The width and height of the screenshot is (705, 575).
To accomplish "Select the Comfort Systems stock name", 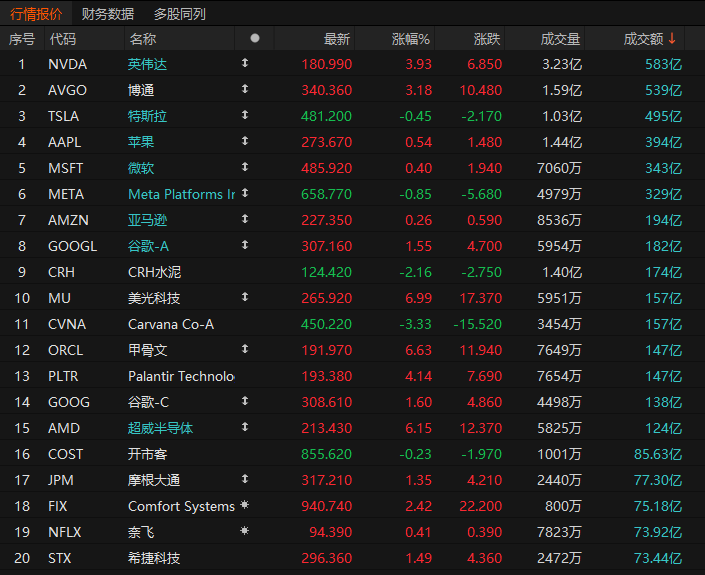I will (181, 507).
